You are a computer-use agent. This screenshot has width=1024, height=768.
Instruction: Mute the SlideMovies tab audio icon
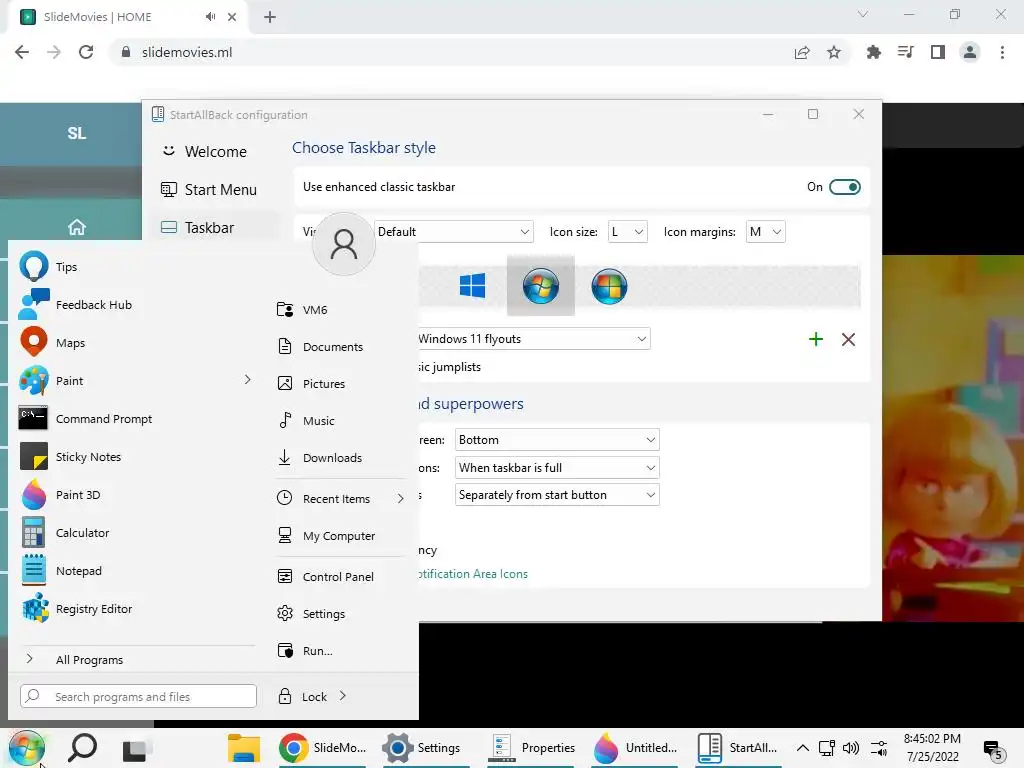coord(210,17)
